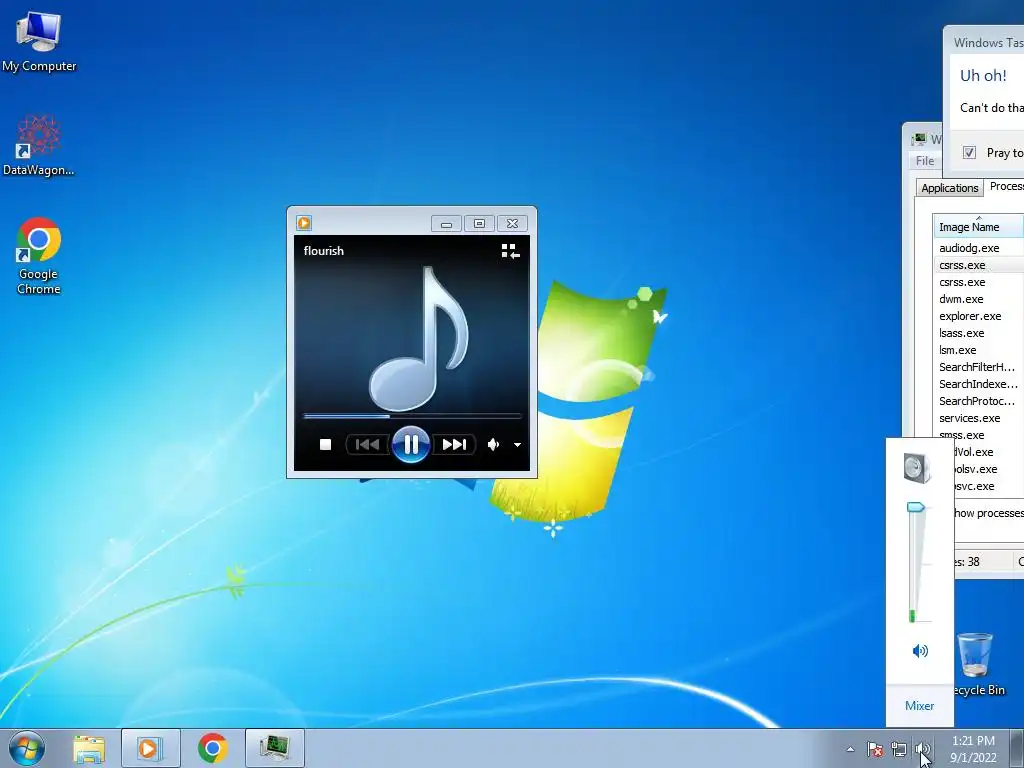
Task: Launch Google Chrome from desktop
Action: pos(39,256)
